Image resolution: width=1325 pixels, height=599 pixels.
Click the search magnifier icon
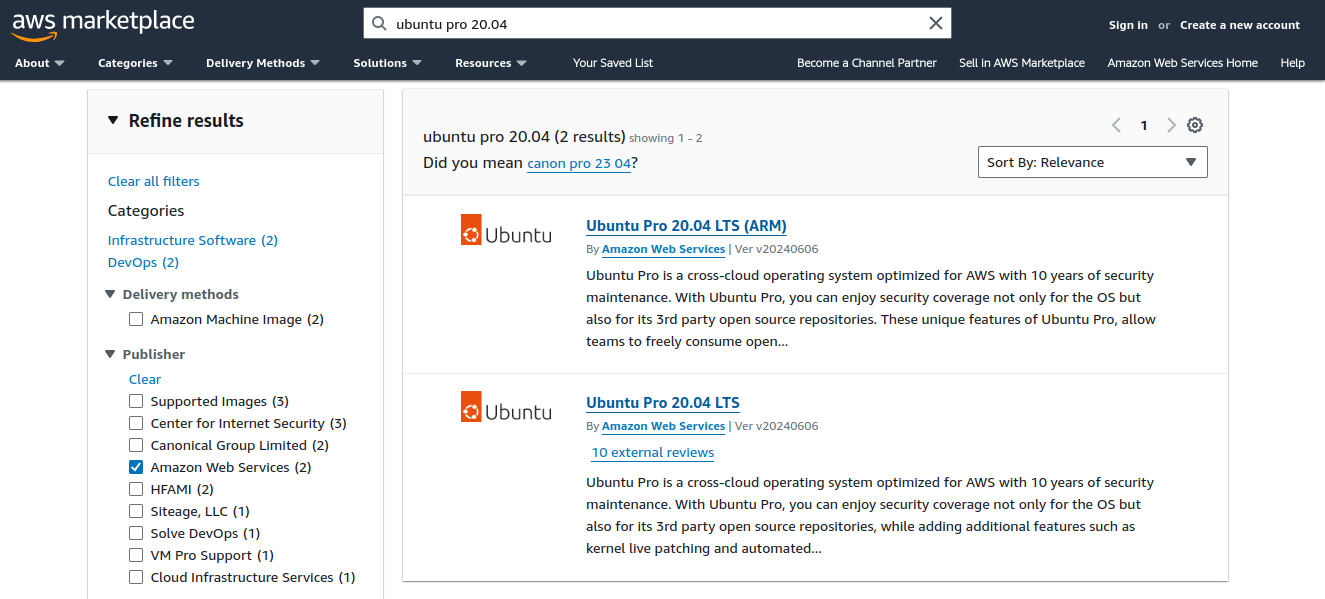(378, 23)
